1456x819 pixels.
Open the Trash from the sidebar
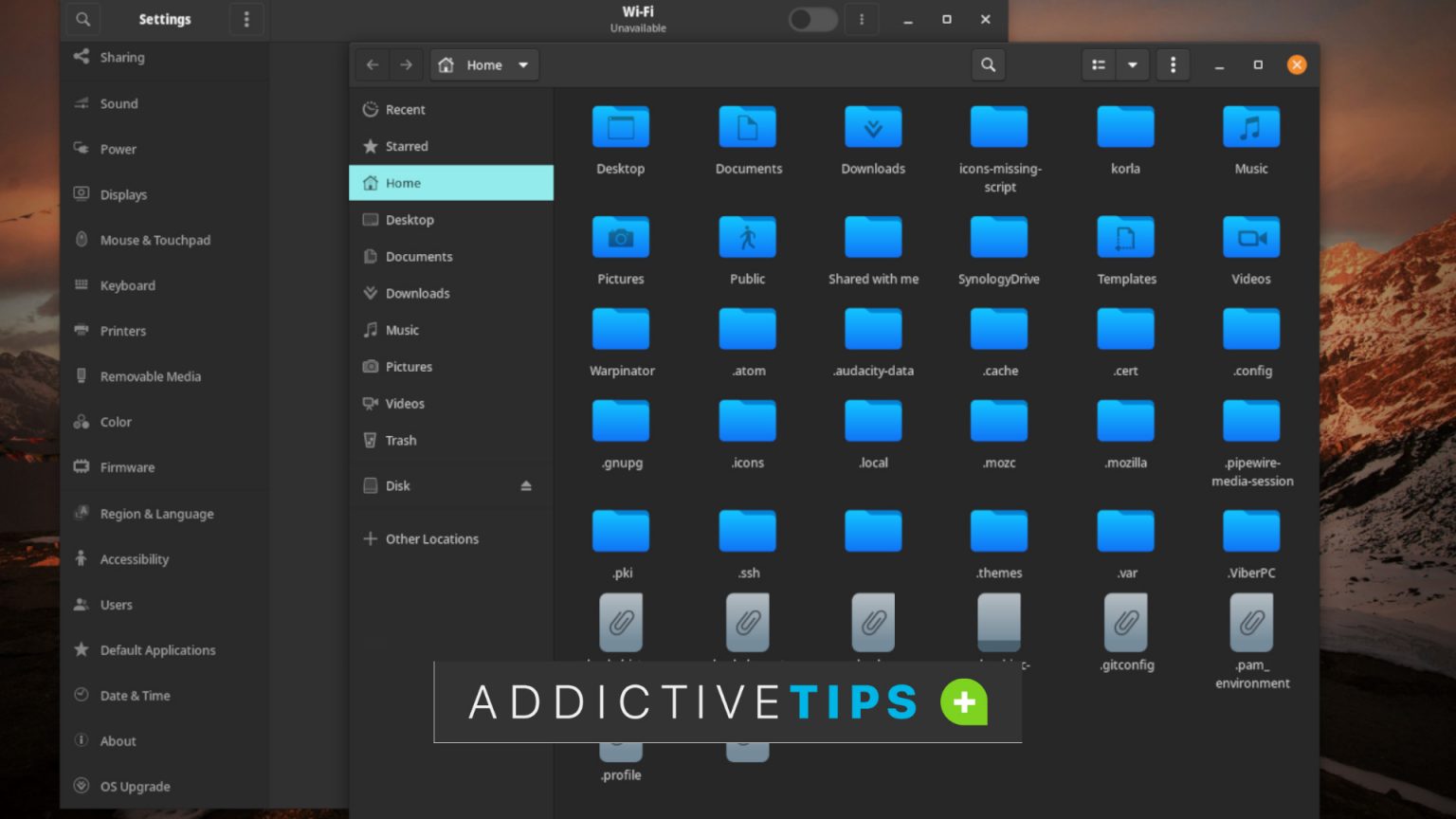pyautogui.click(x=401, y=440)
